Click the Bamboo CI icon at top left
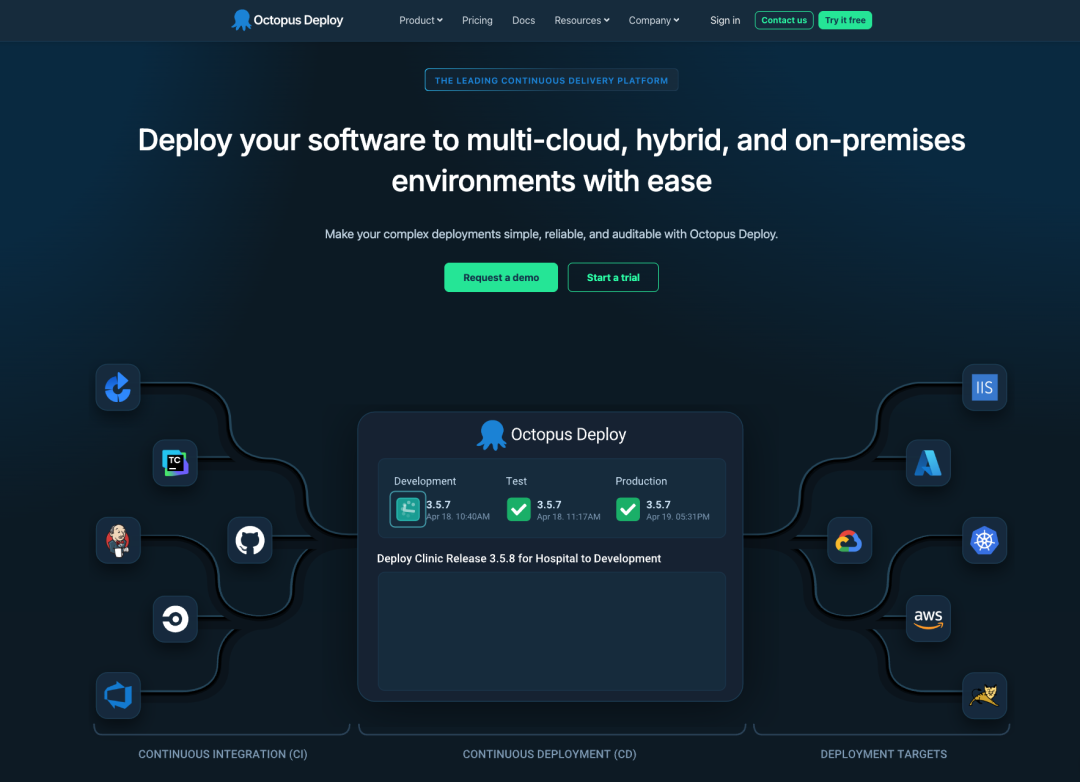The width and height of the screenshot is (1080, 782). [x=118, y=387]
